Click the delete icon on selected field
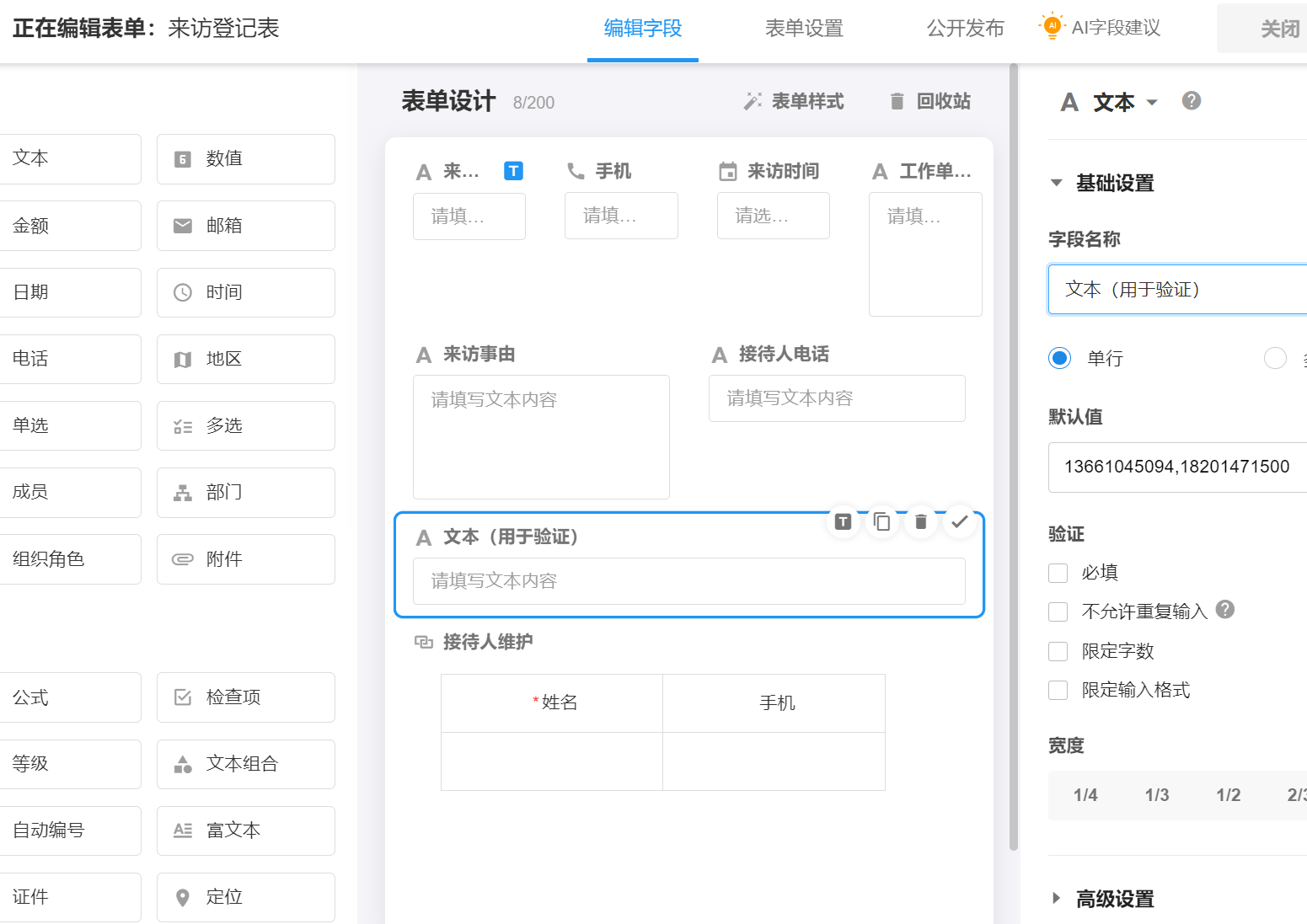 (920, 522)
